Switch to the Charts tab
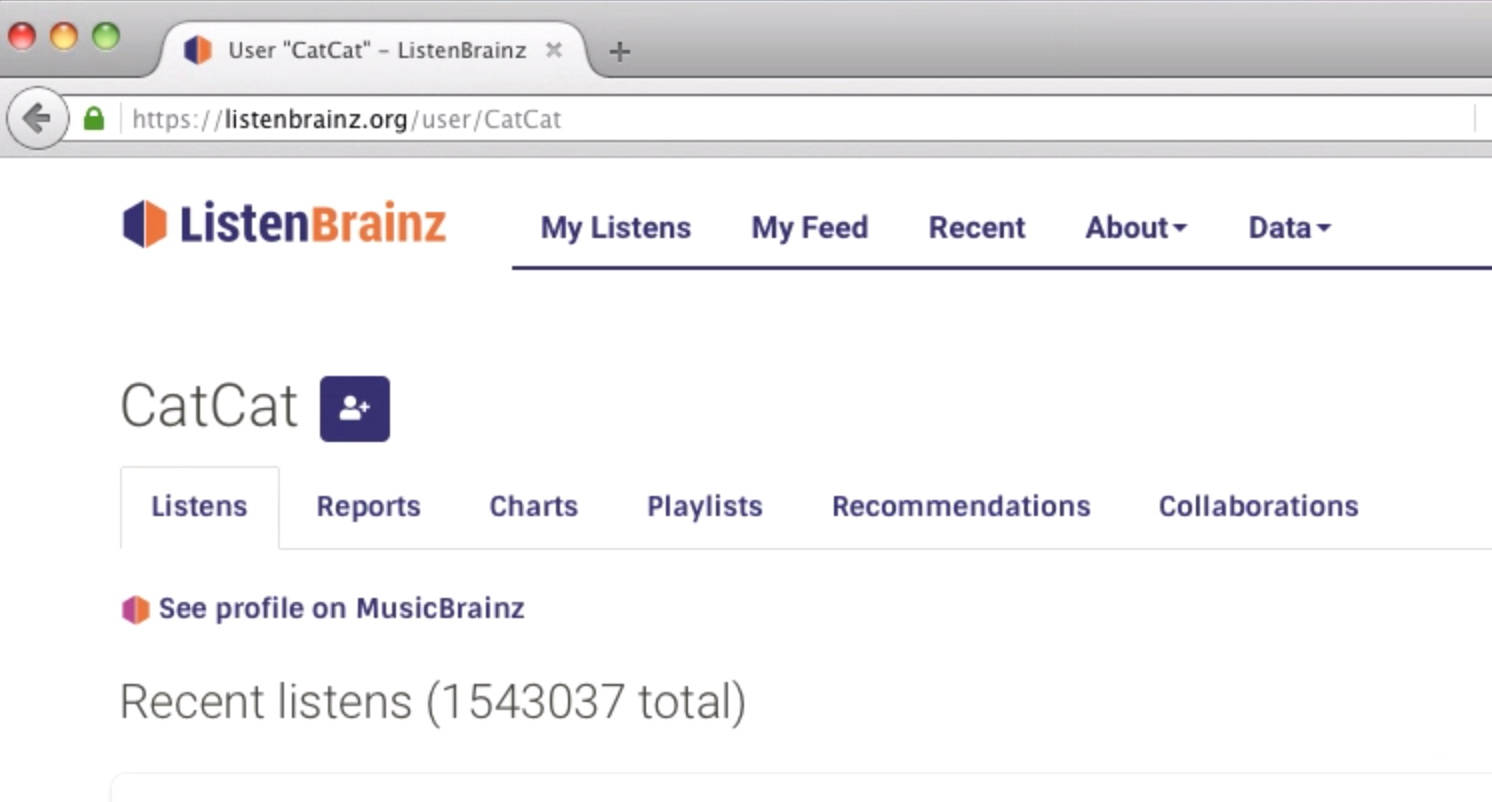This screenshot has width=1492, height=802. coord(533,507)
